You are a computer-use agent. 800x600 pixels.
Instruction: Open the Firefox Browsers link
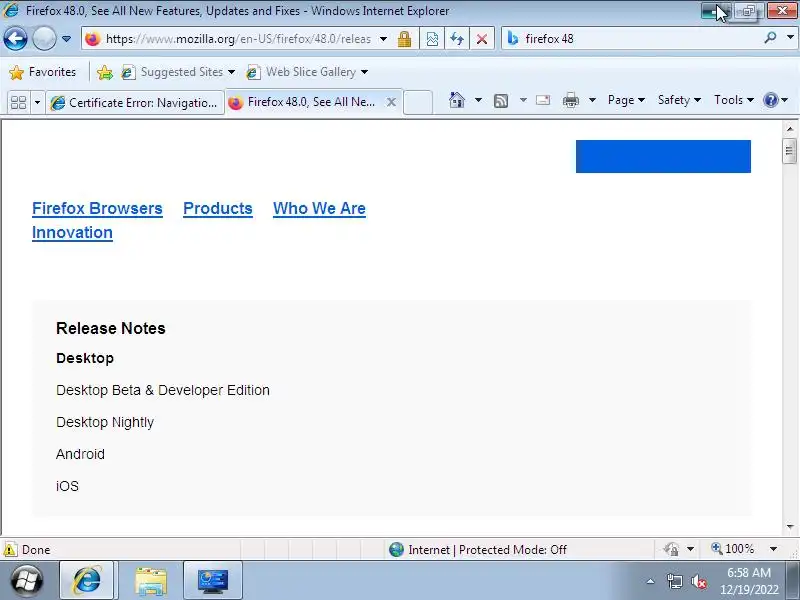97,208
